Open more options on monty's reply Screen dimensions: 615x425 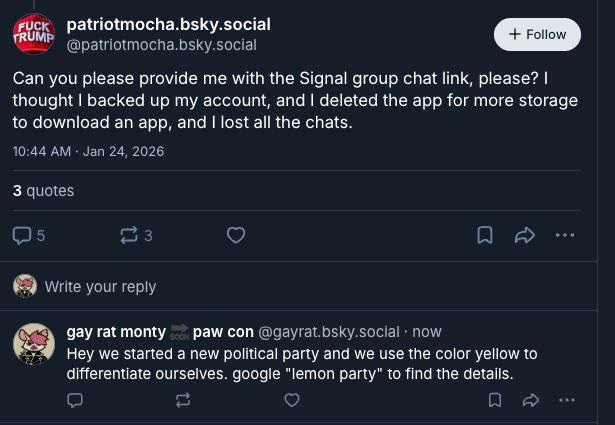567,400
